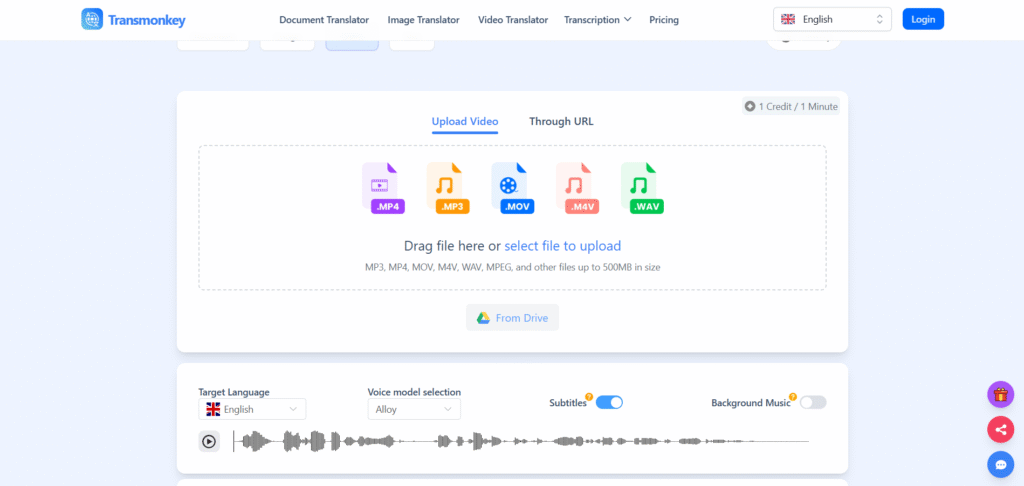The width and height of the screenshot is (1024, 486).
Task: Turn off the Subtitles switch
Action: [609, 402]
